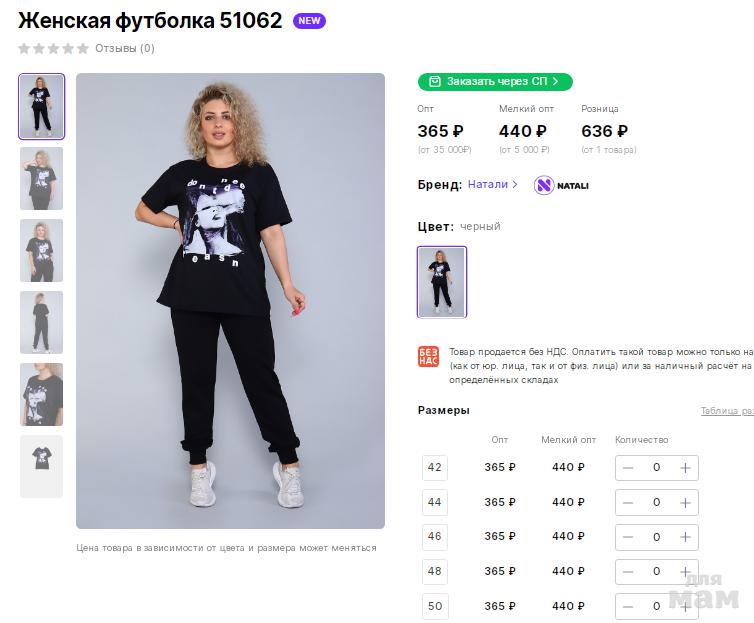Screen dimensions: 754x623
Task: Decrease quantity for size 44
Action: 628,502
